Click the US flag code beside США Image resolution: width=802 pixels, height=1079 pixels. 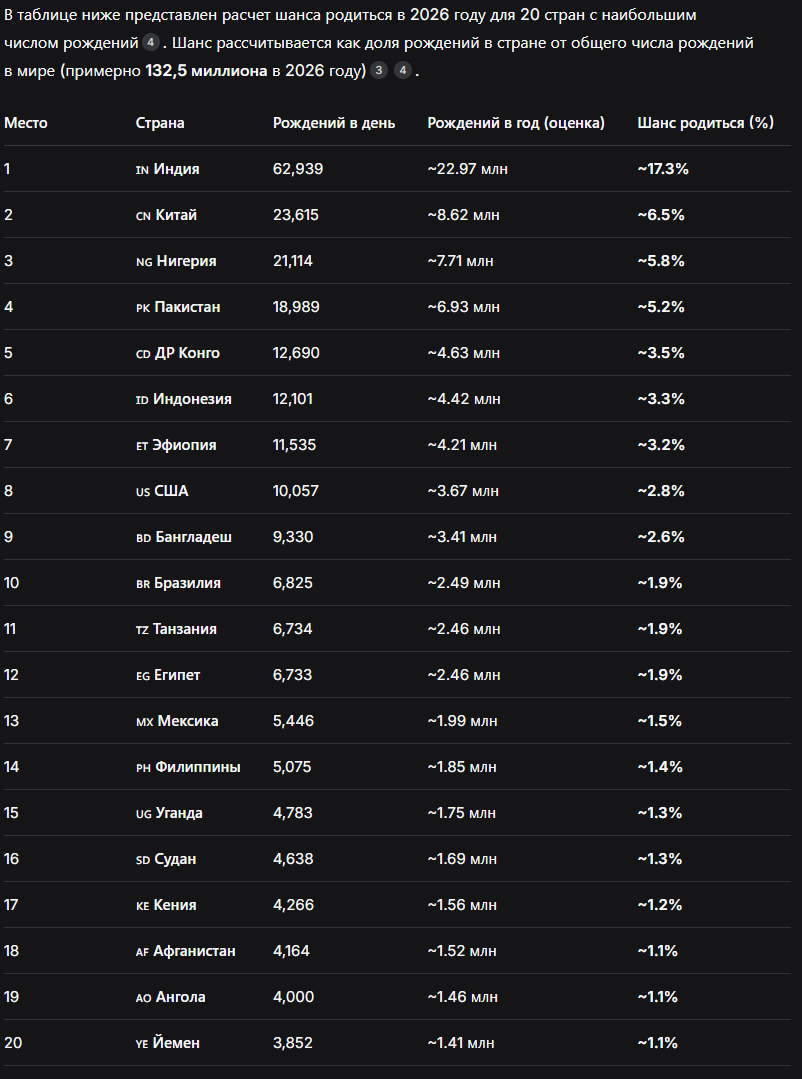(143, 491)
